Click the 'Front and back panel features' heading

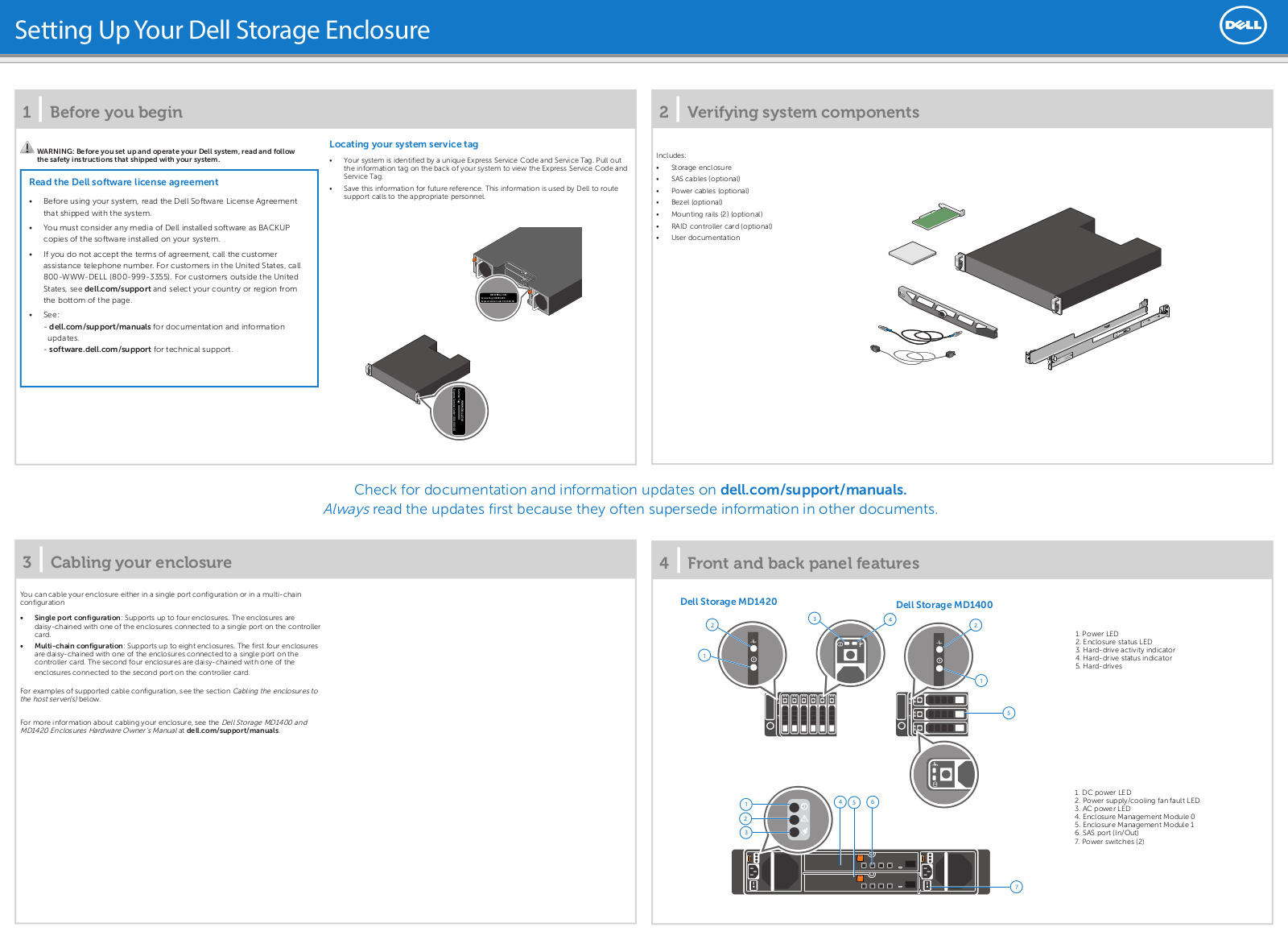(x=803, y=563)
